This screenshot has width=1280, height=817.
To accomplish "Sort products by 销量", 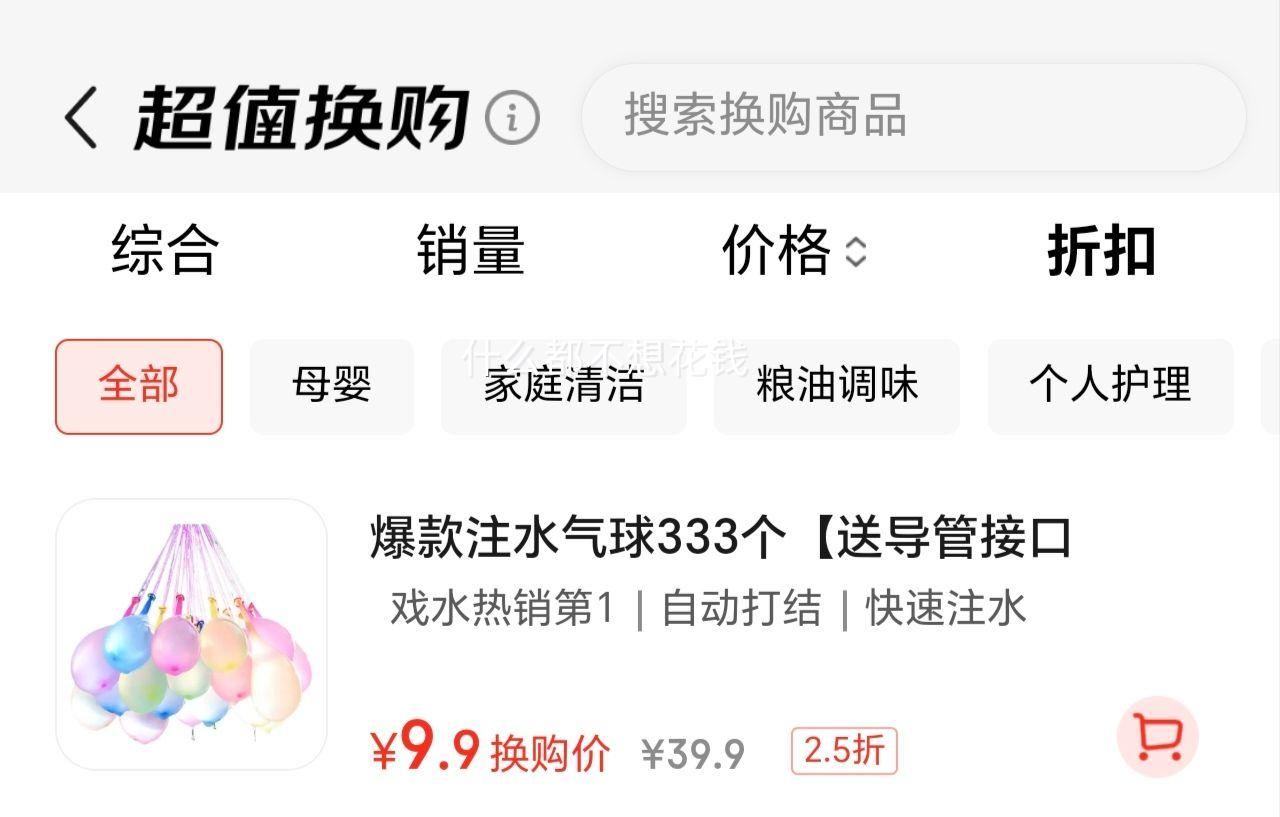I will point(470,250).
